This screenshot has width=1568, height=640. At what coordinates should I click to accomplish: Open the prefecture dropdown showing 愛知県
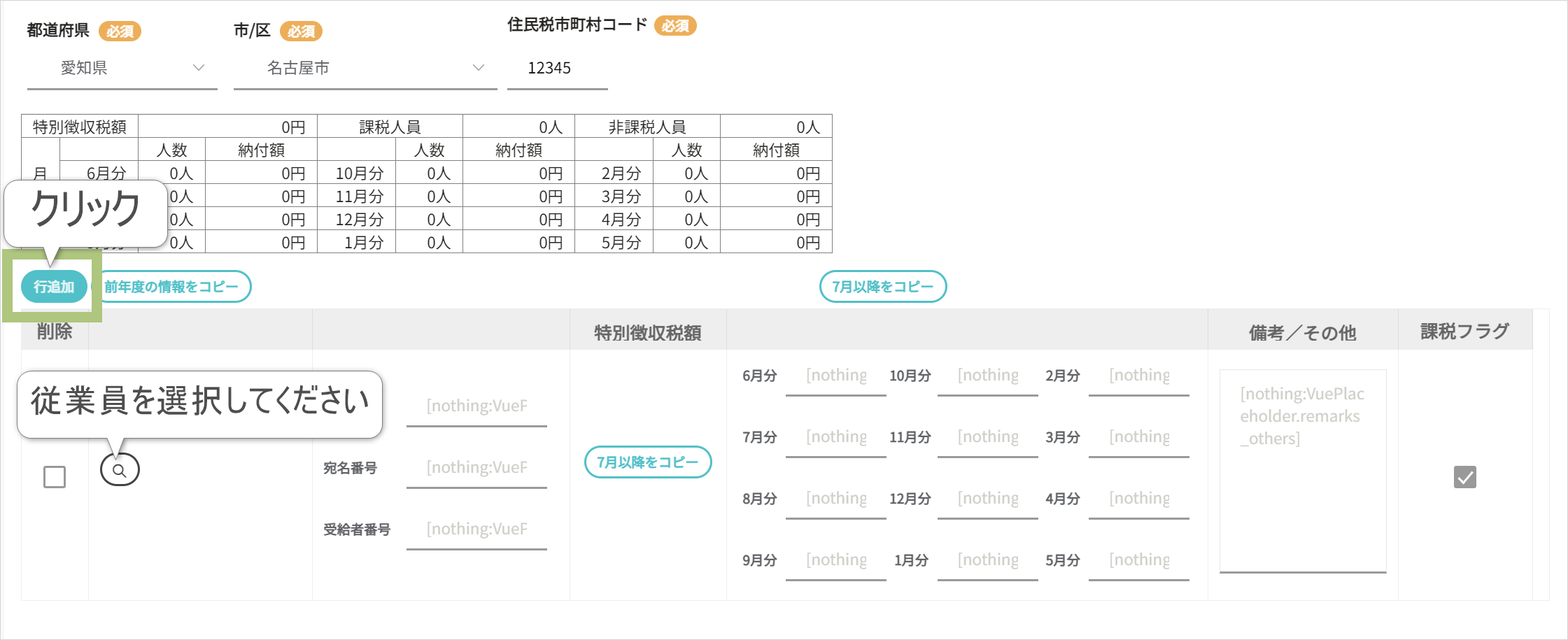pyautogui.click(x=122, y=68)
